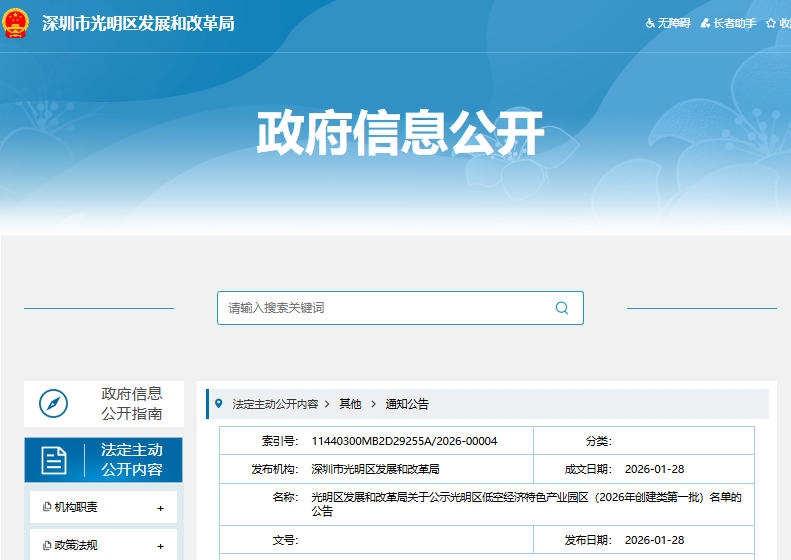Click the national emblem logo
Image resolution: width=791 pixels, height=560 pixels.
[15, 23]
